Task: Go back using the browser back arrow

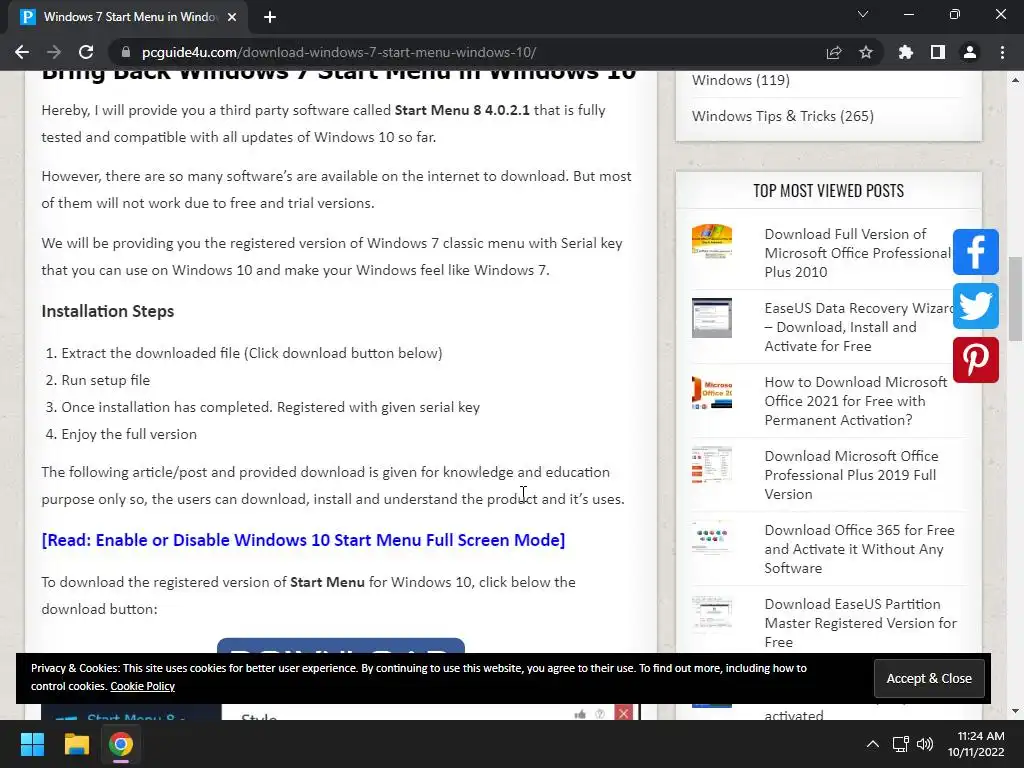Action: point(22,52)
